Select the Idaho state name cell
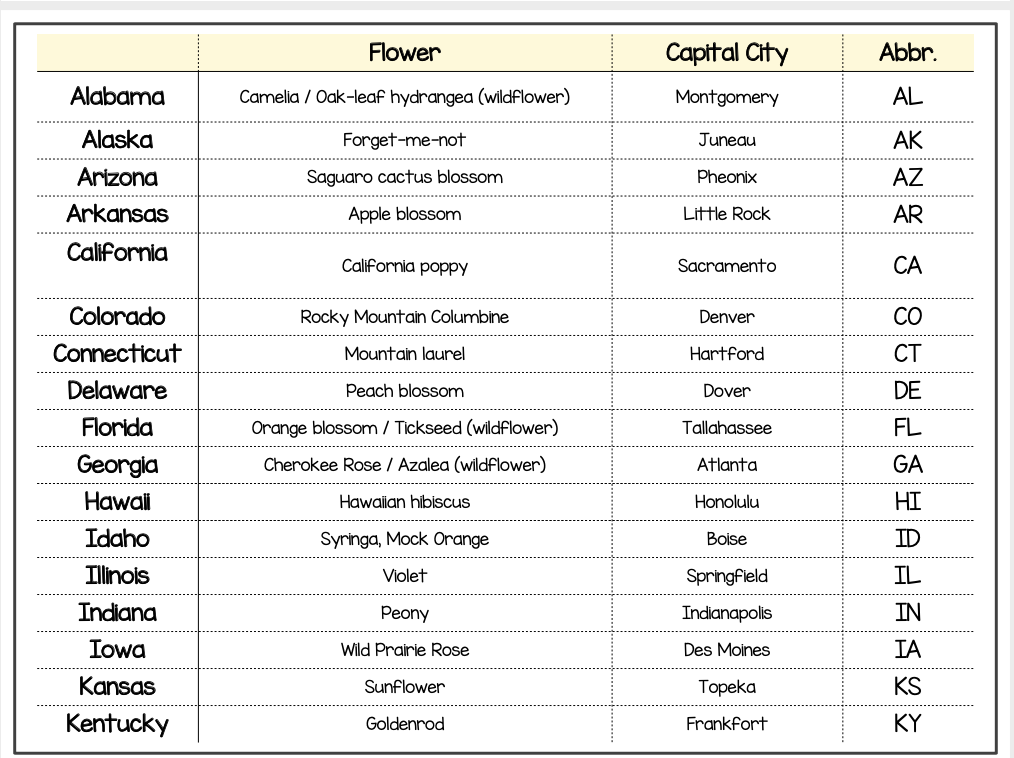 click(117, 539)
